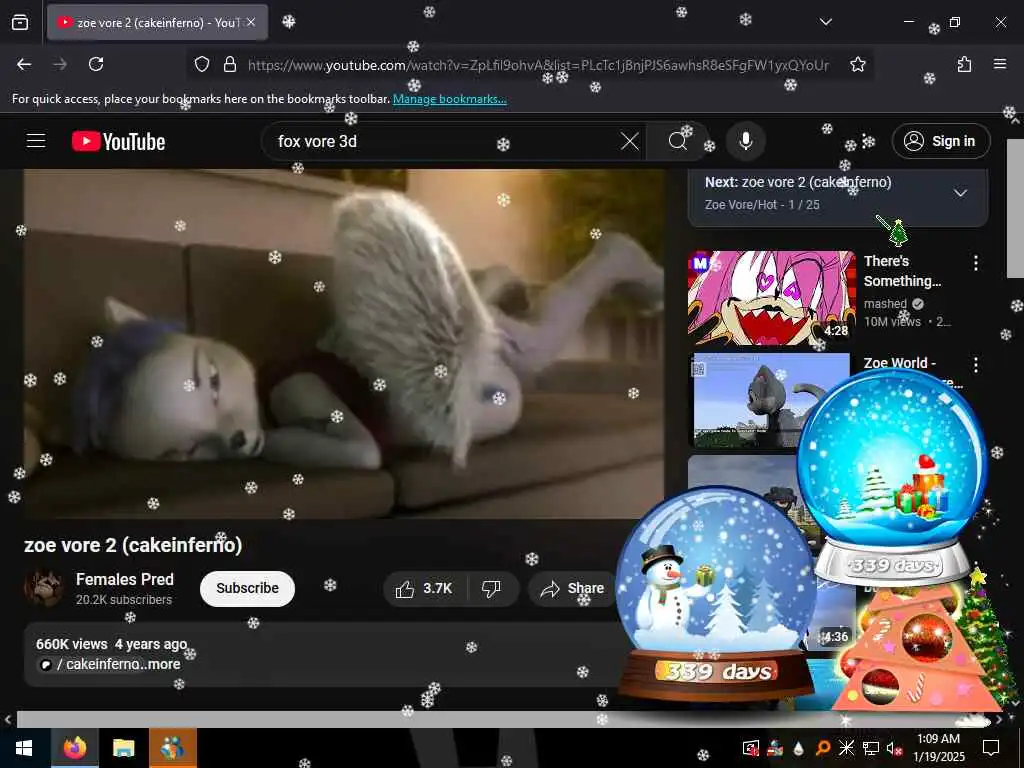Viewport: 1024px width, 768px height.
Task: Click the video player area
Action: [x=344, y=344]
